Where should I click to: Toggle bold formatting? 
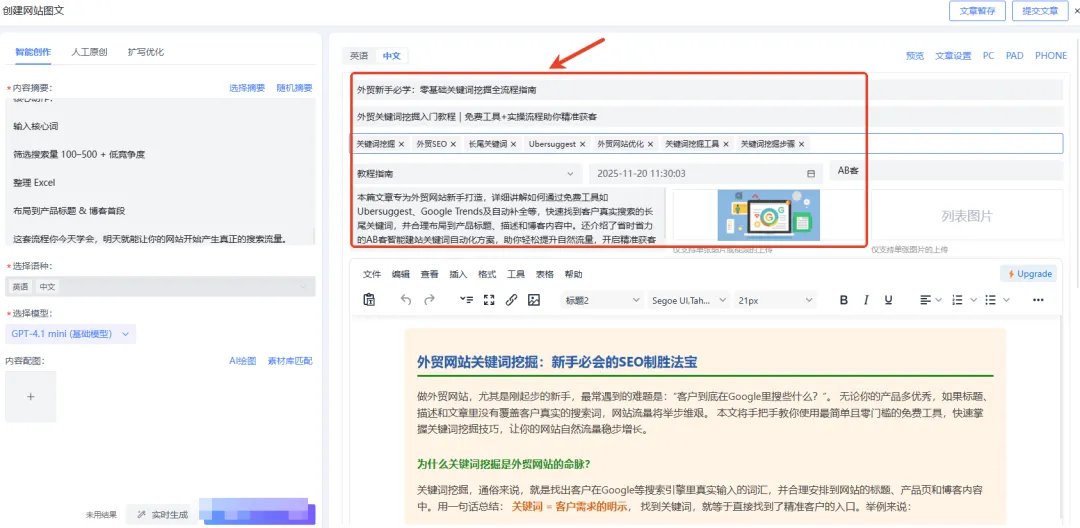coord(843,300)
